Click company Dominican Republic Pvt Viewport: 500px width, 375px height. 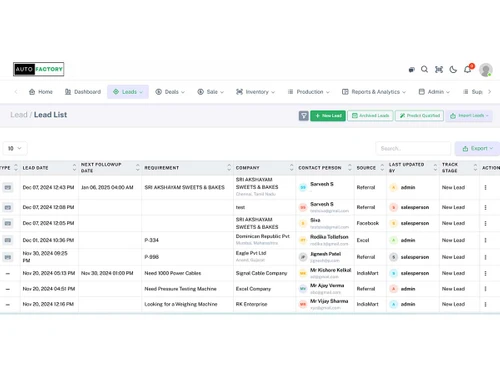coord(263,236)
